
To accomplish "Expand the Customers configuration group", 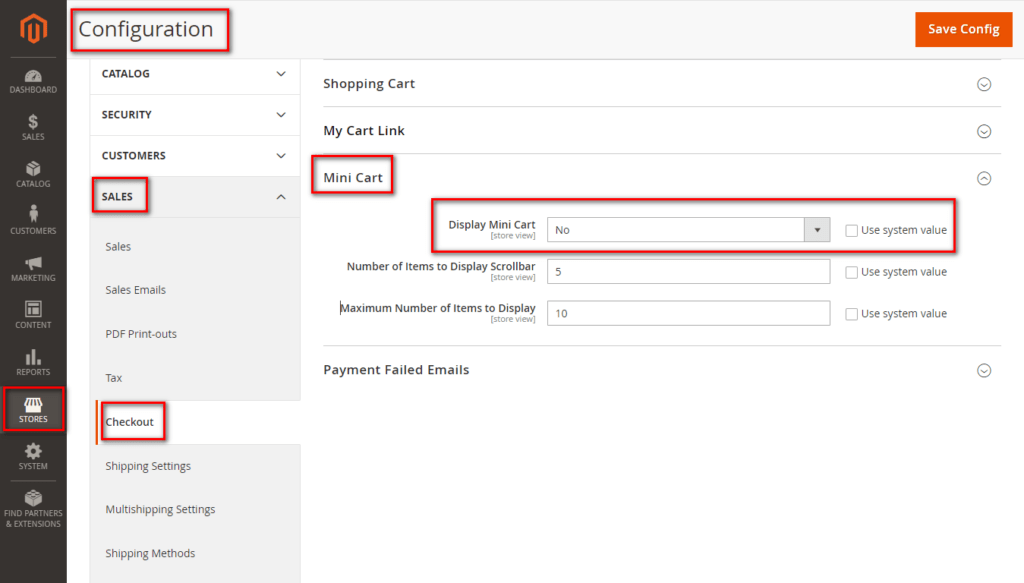I will pyautogui.click(x=194, y=156).
